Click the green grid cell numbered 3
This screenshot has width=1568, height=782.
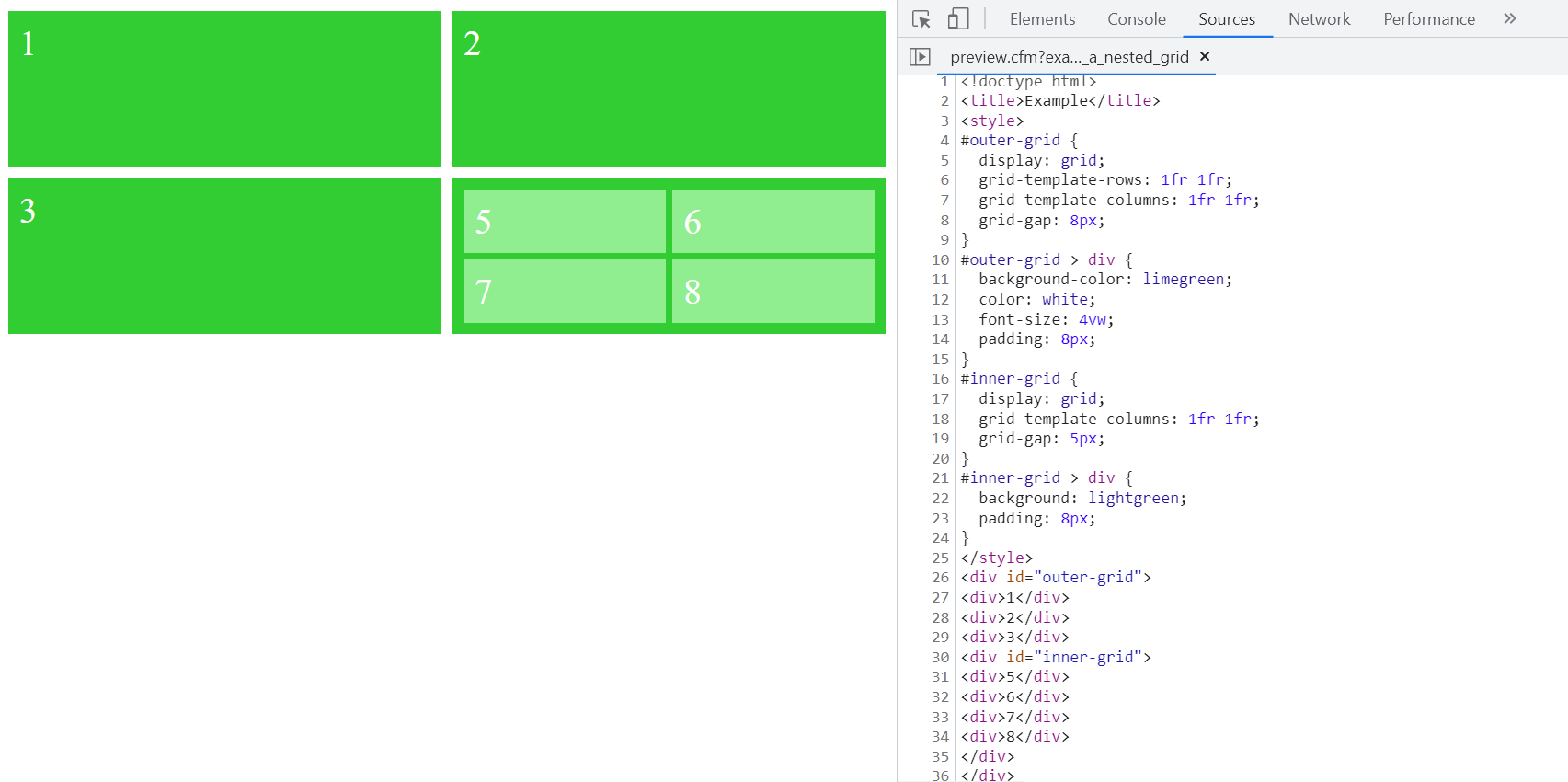(x=224, y=256)
